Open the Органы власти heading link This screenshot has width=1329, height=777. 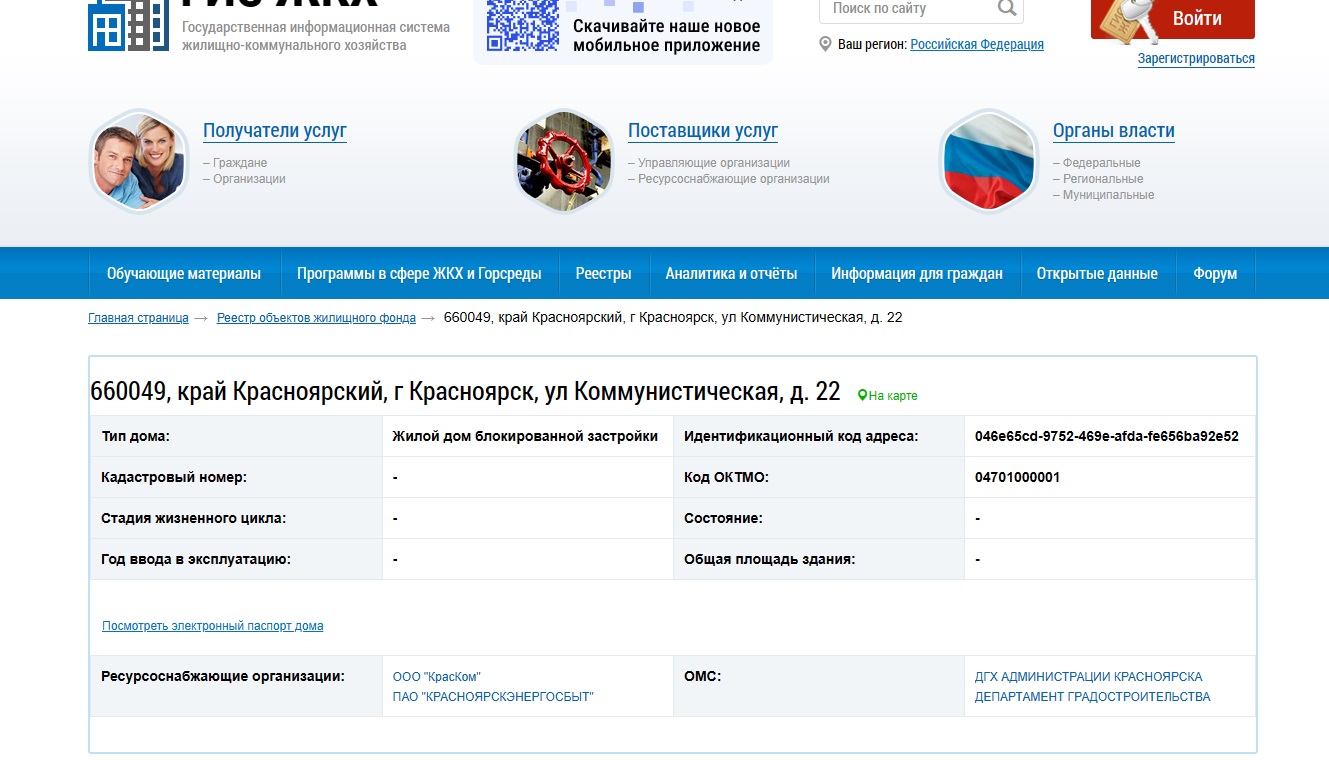click(1114, 131)
